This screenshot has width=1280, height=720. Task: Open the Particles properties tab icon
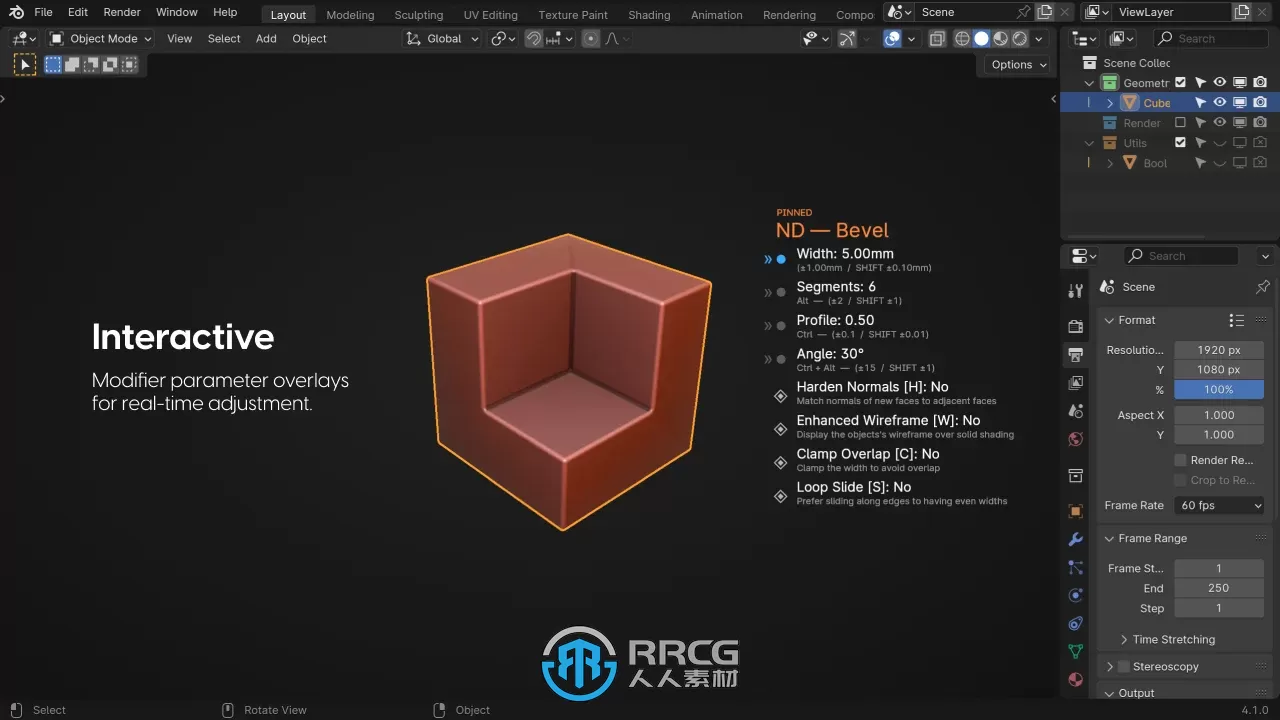1076,567
